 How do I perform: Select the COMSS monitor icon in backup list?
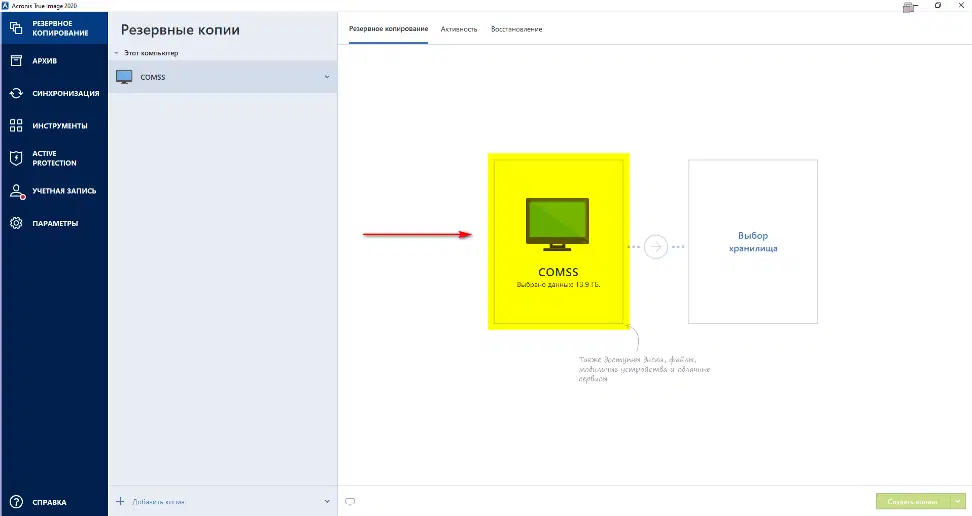coord(124,77)
